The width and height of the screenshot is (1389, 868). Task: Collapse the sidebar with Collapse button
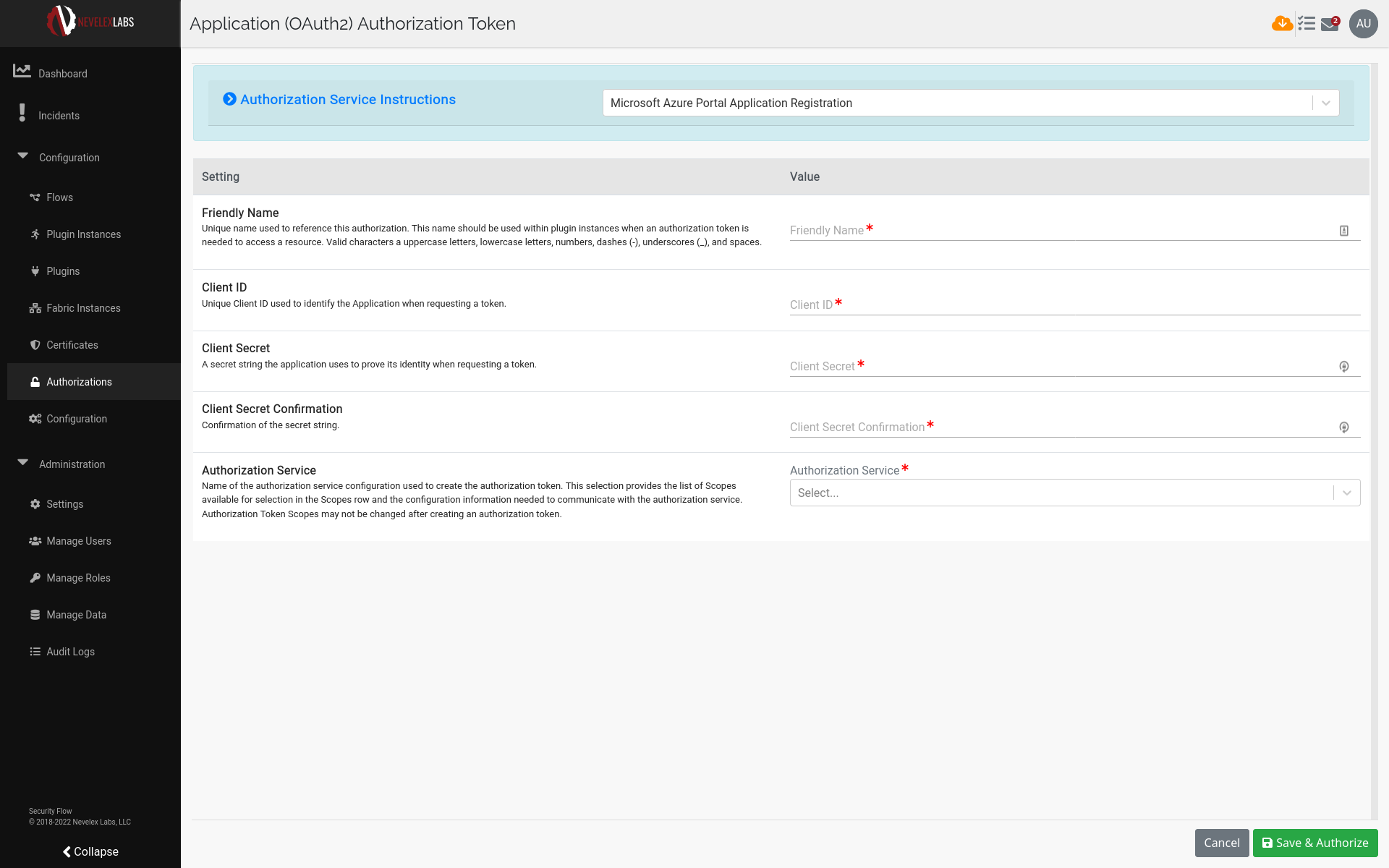point(90,851)
